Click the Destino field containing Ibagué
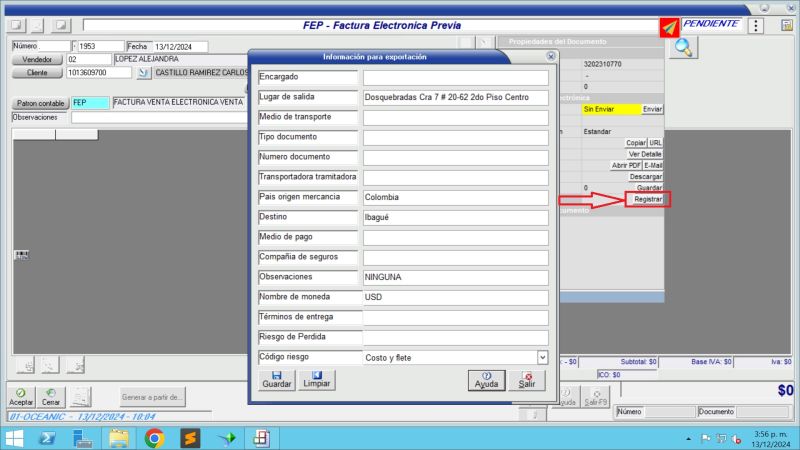800x450 pixels. click(x=455, y=217)
